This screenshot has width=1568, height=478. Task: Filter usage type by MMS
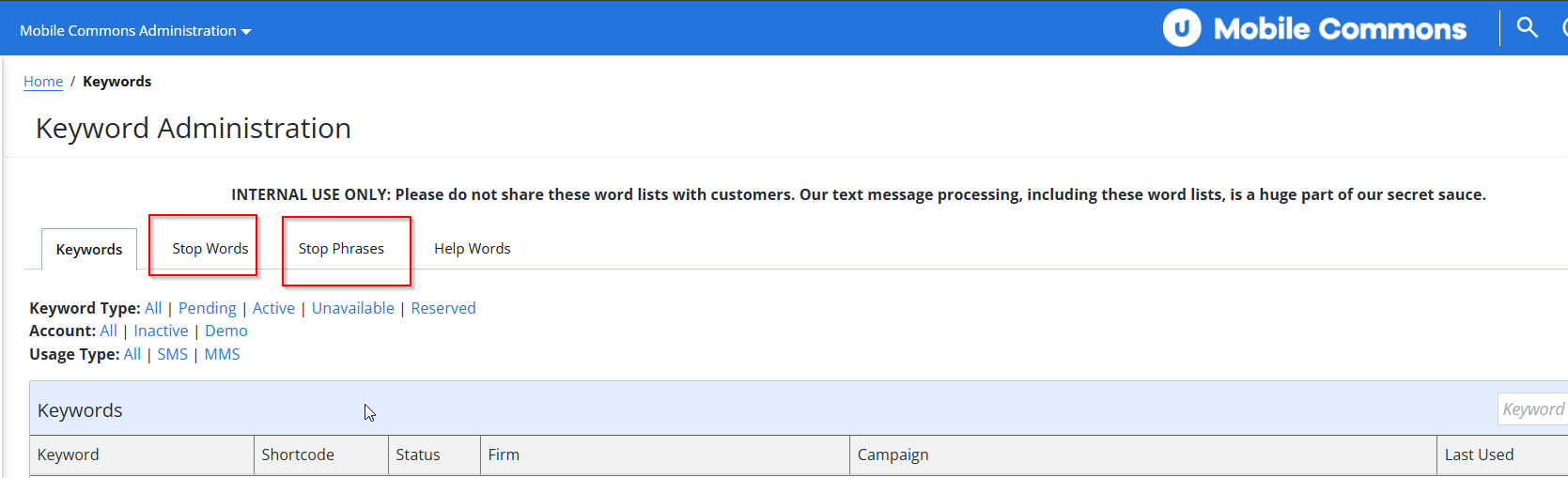pos(223,354)
